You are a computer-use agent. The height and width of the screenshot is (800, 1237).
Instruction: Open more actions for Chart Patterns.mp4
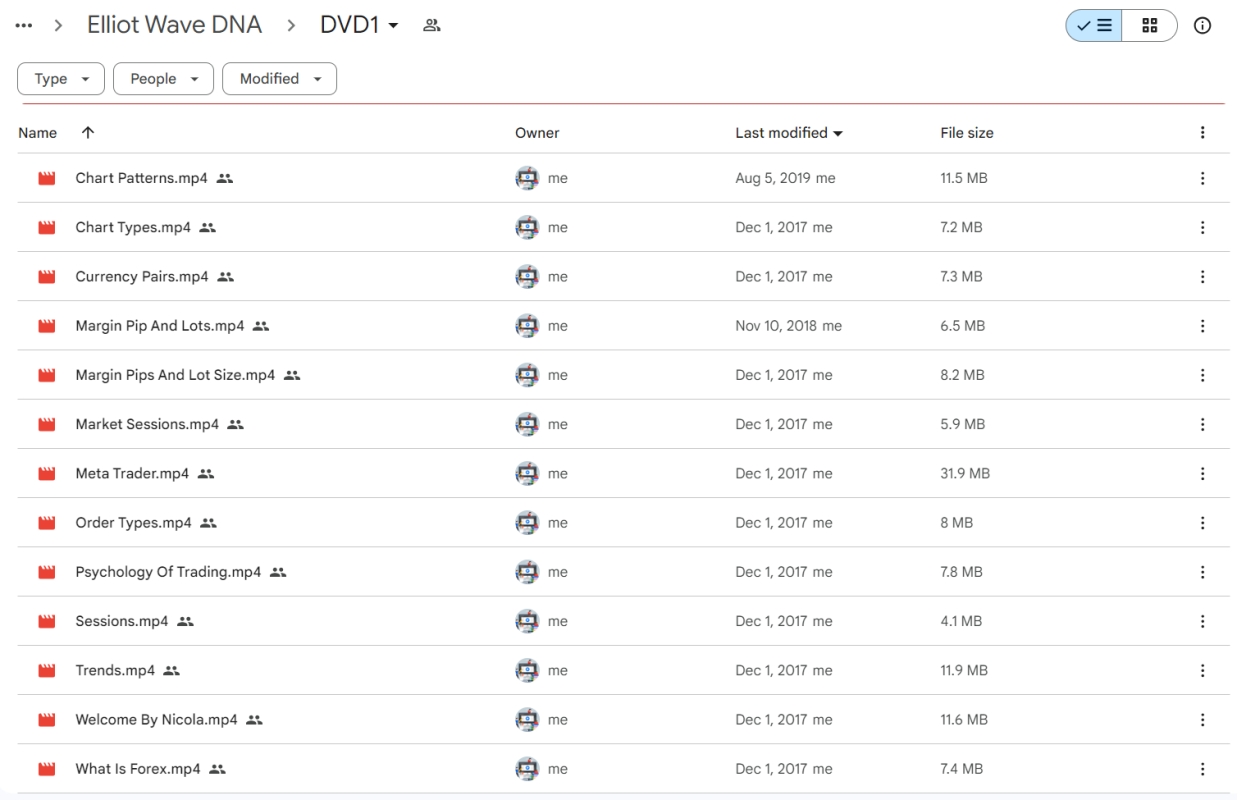(x=1202, y=178)
